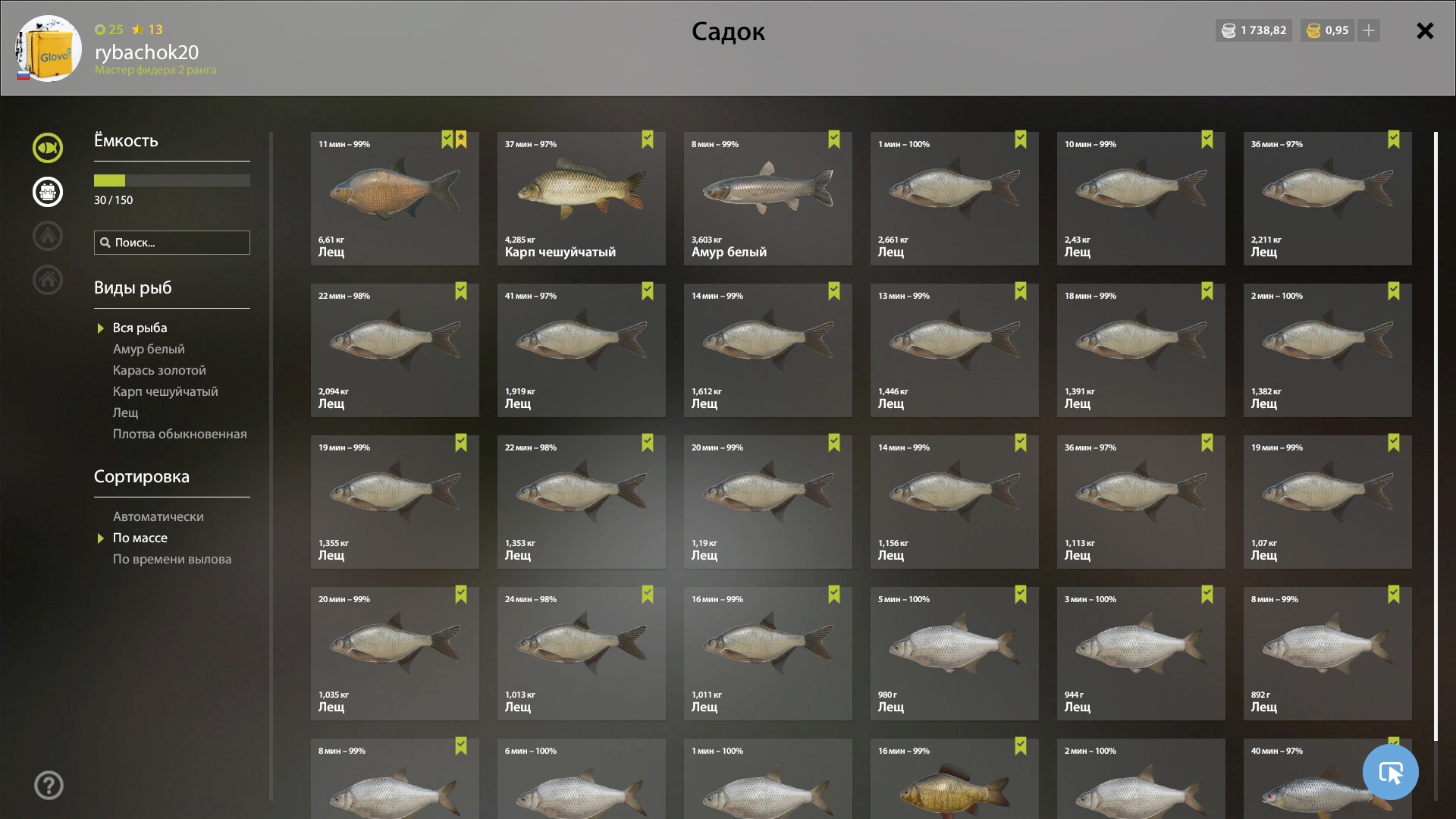Filter by Плотва обыкновенная
Image resolution: width=1456 pixels, height=819 pixels.
click(x=180, y=434)
